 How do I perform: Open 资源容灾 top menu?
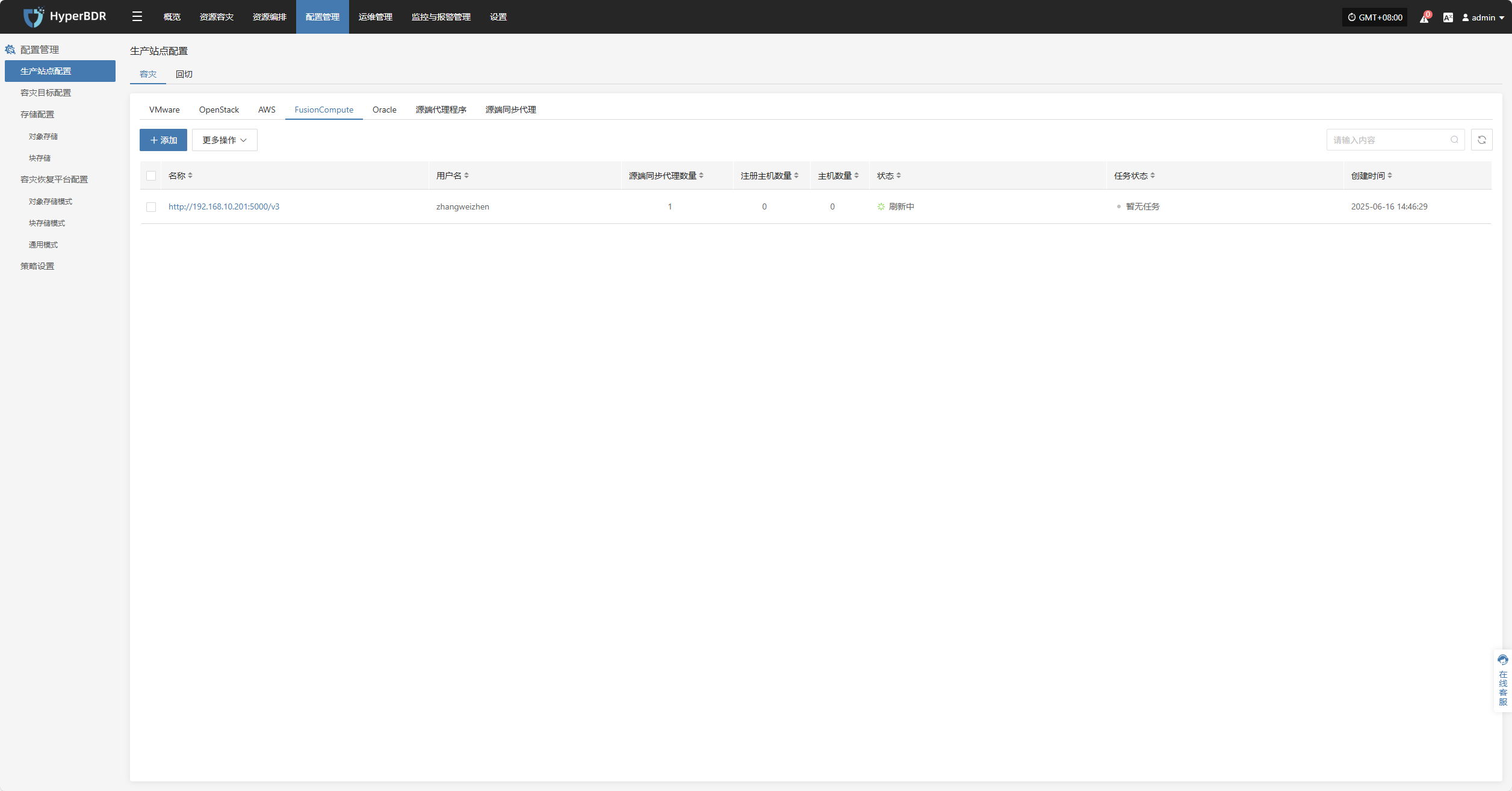pyautogui.click(x=217, y=17)
